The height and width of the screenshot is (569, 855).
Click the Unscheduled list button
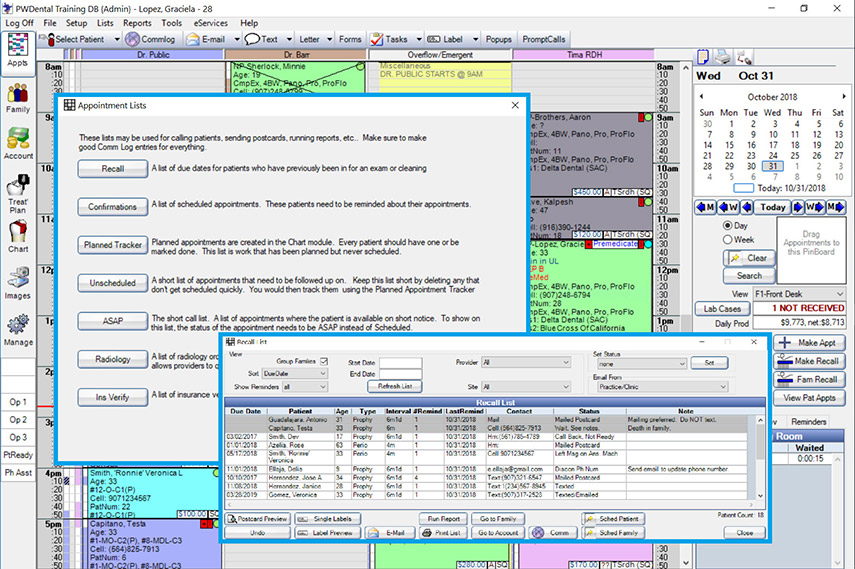(113, 283)
